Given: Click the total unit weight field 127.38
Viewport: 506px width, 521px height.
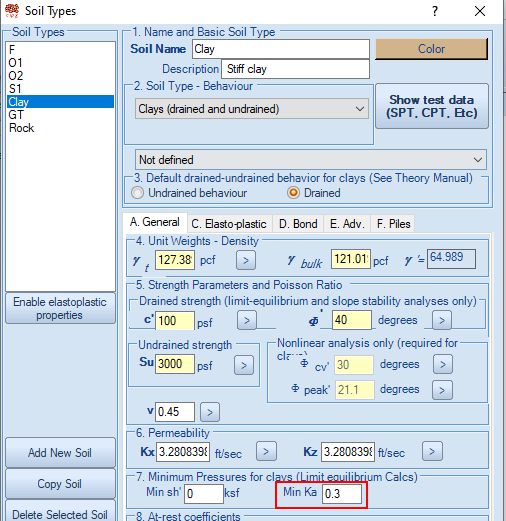Looking at the screenshot, I should coord(175,260).
